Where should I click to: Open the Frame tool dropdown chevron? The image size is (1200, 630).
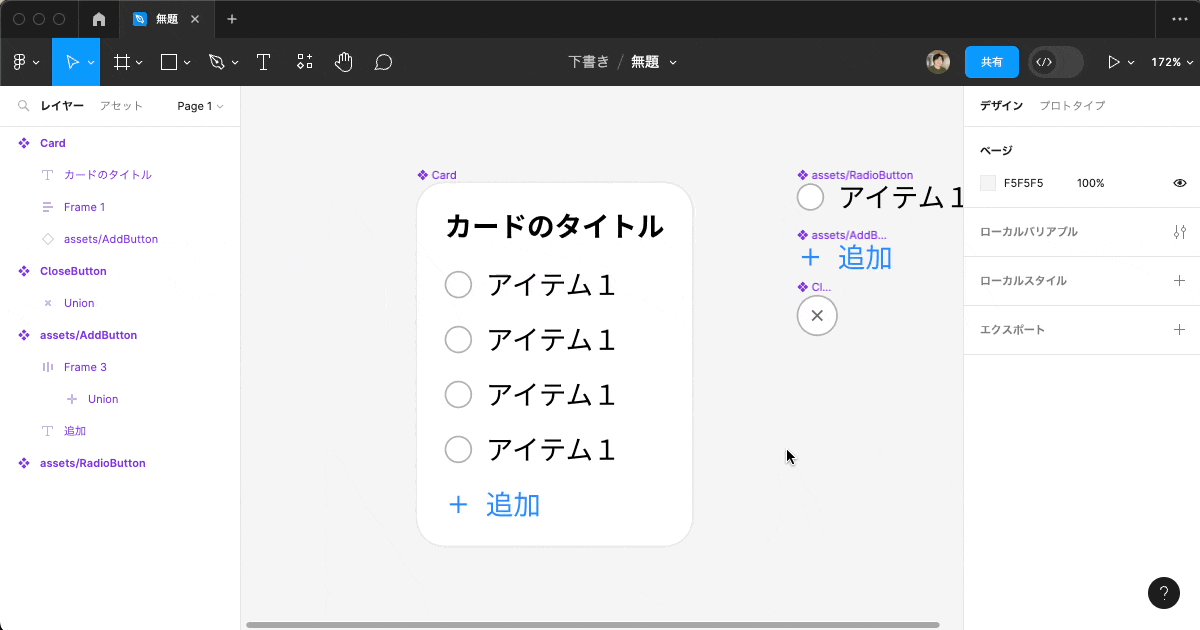139,62
